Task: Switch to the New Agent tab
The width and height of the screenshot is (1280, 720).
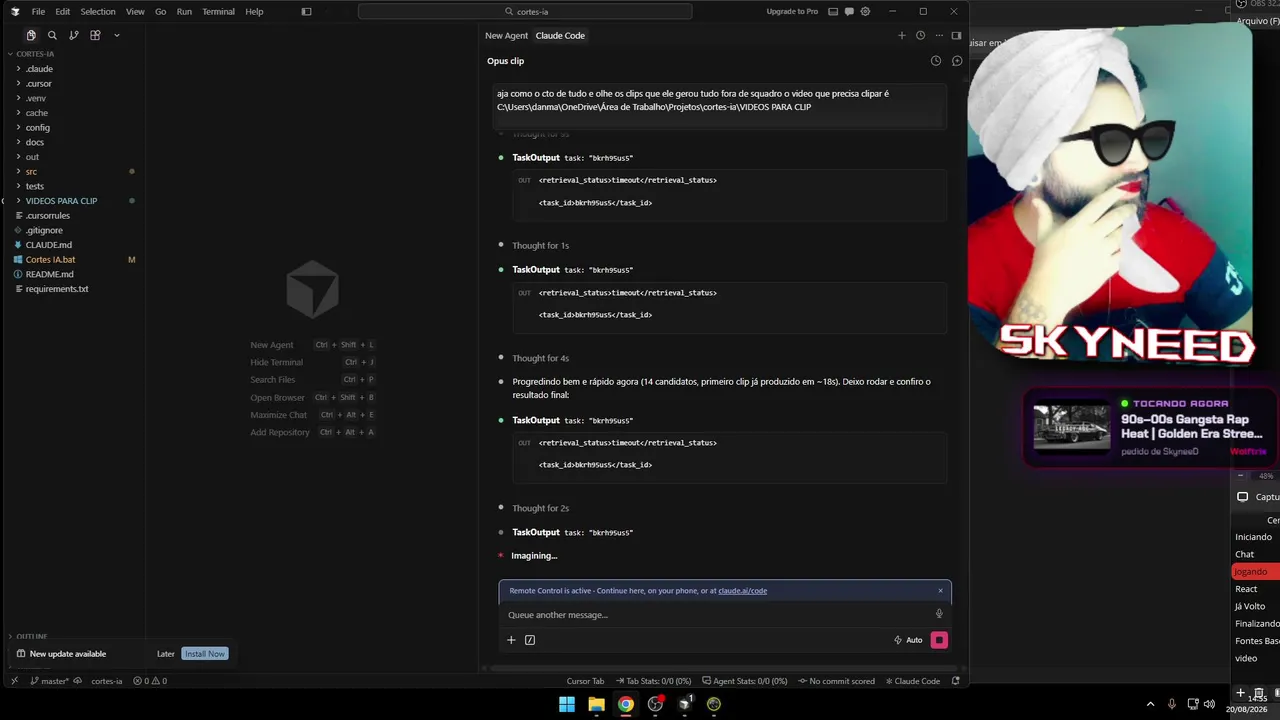Action: coord(506,36)
